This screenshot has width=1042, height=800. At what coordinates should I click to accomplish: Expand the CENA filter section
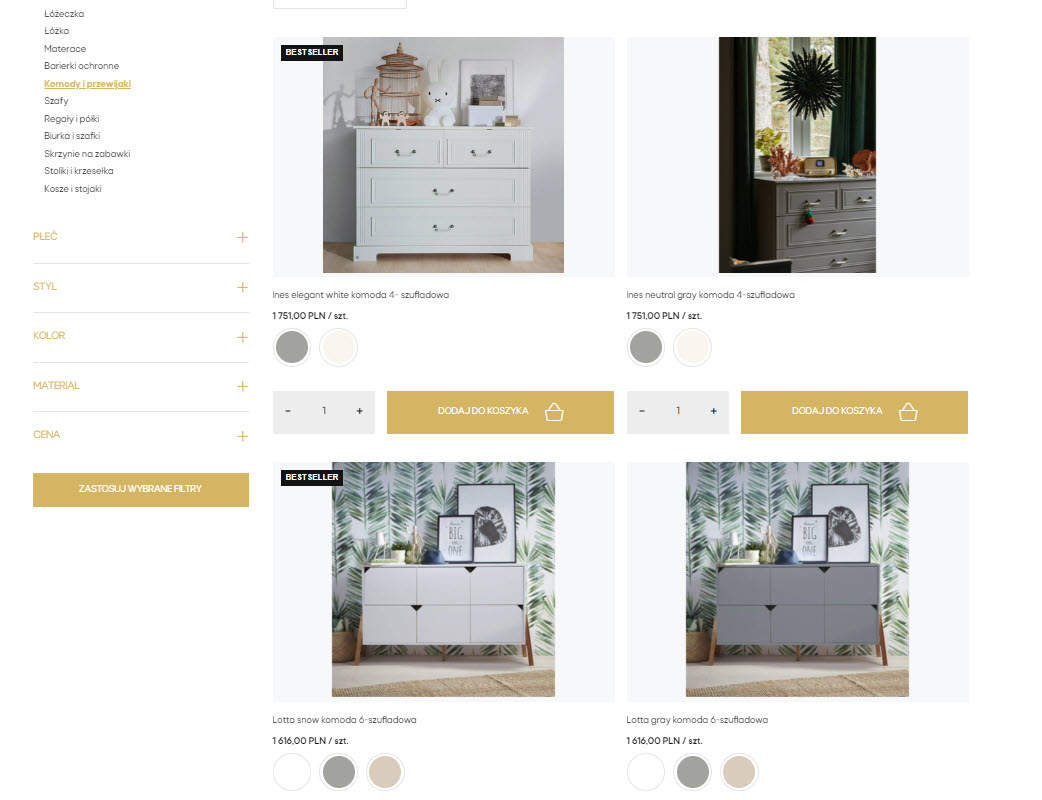click(242, 436)
